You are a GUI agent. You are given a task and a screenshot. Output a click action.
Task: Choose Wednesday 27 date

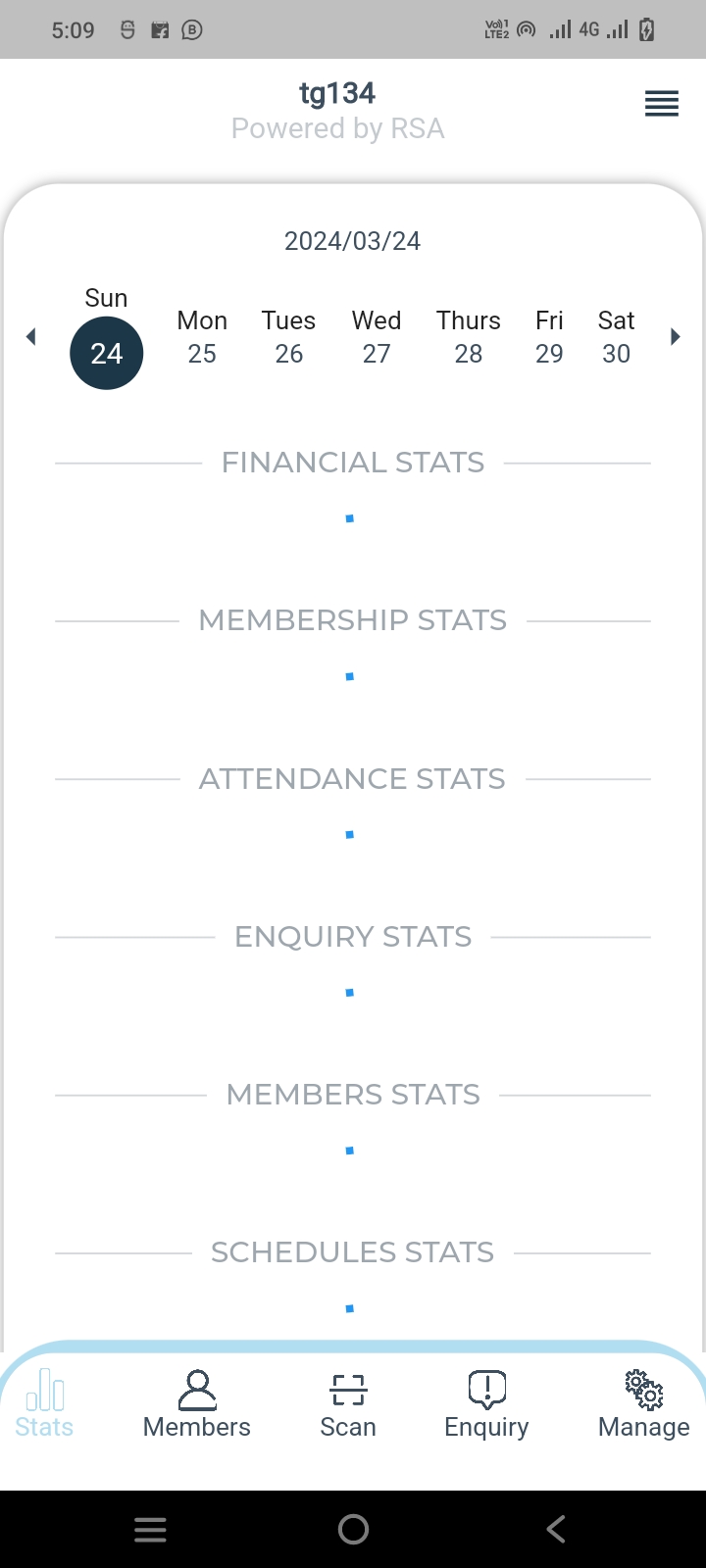(x=377, y=338)
